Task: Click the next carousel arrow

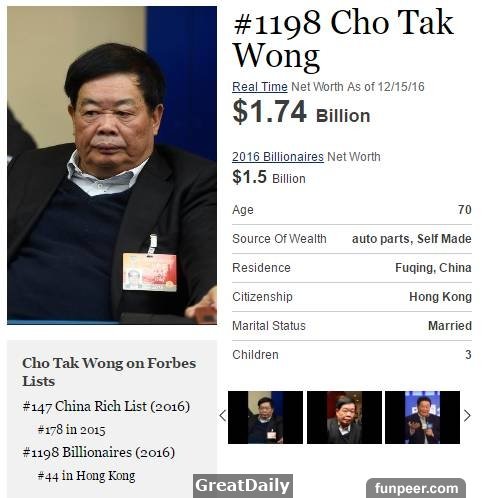Action: point(467,416)
